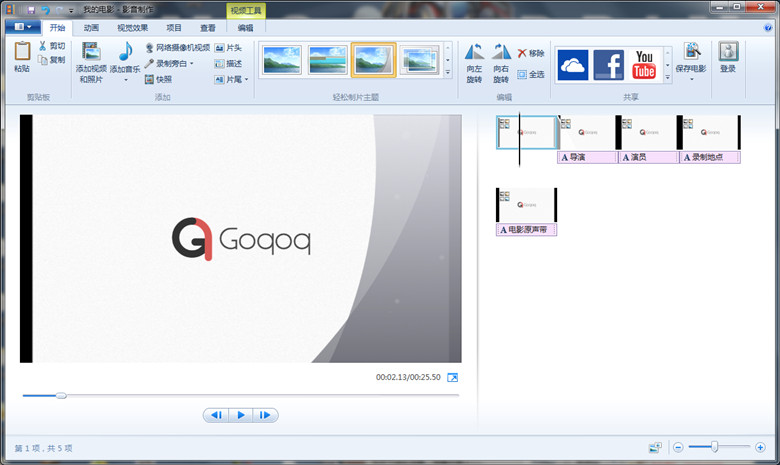The width and height of the screenshot is (780, 465).
Task: Click the Snapshot (快照) icon
Action: [x=149, y=79]
